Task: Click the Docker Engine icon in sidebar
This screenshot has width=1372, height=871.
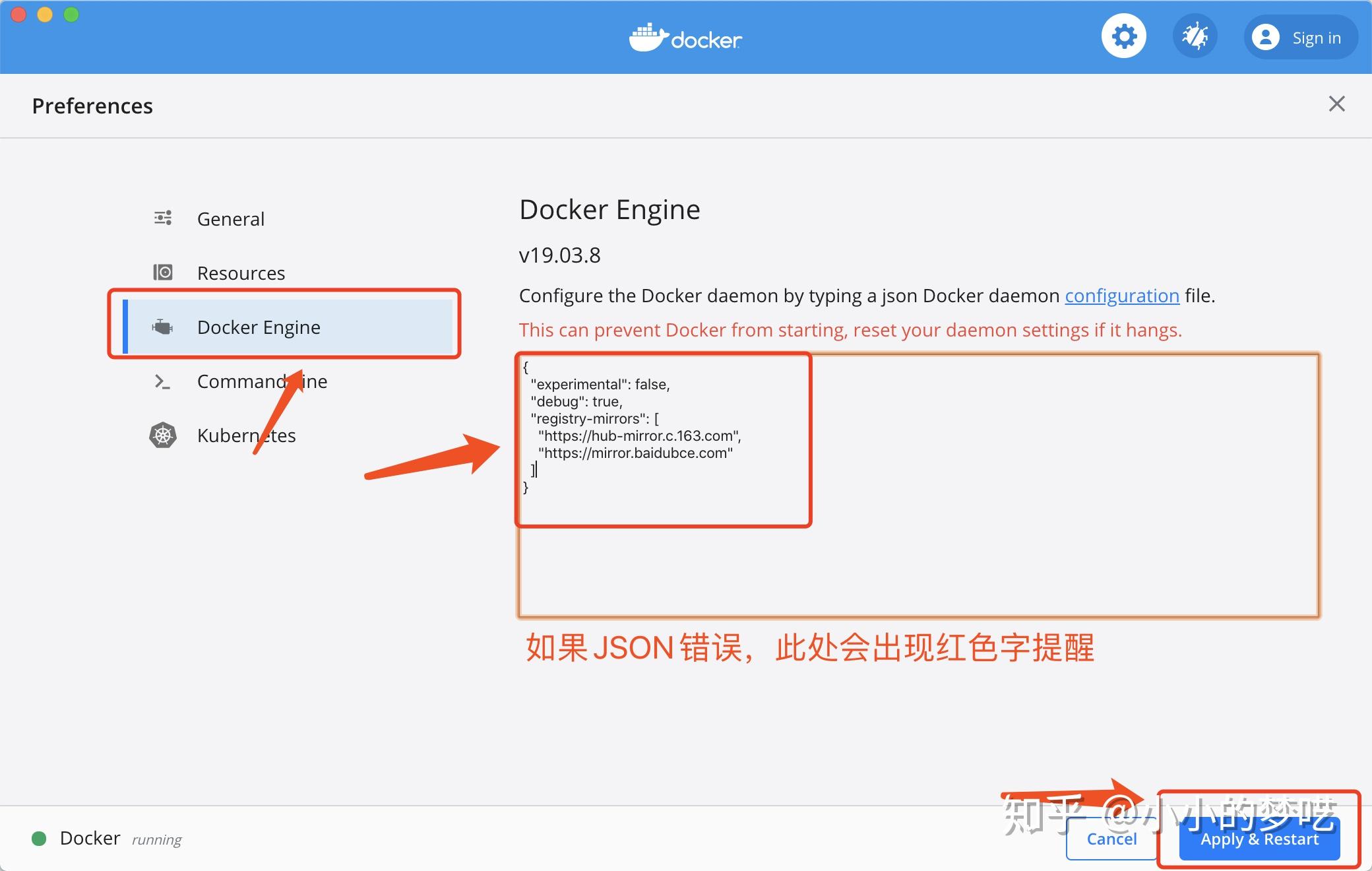Action: [163, 327]
